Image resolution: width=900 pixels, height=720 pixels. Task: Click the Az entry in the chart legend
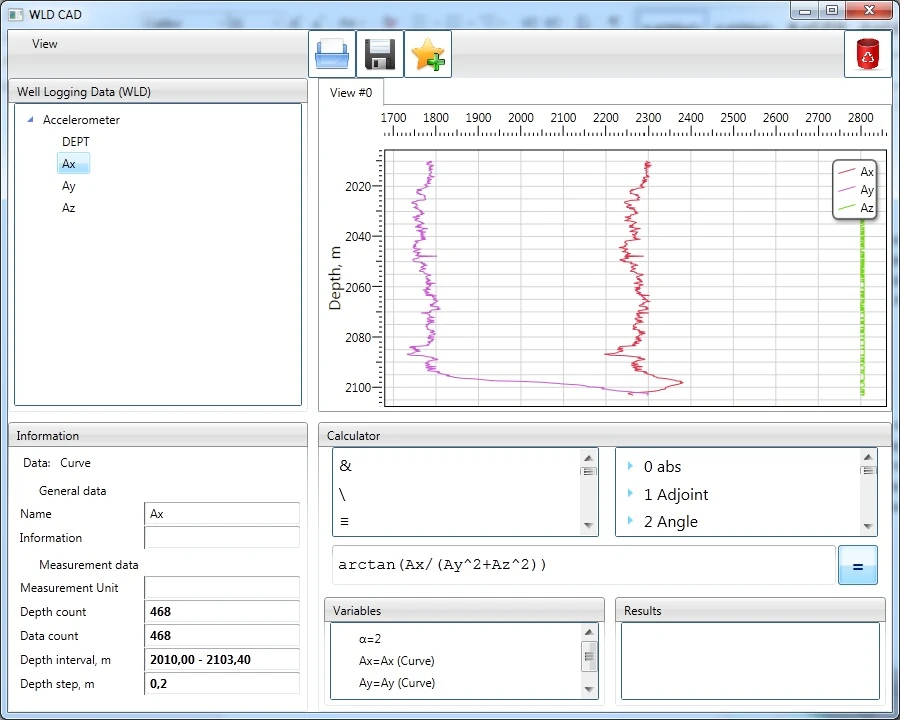click(855, 208)
